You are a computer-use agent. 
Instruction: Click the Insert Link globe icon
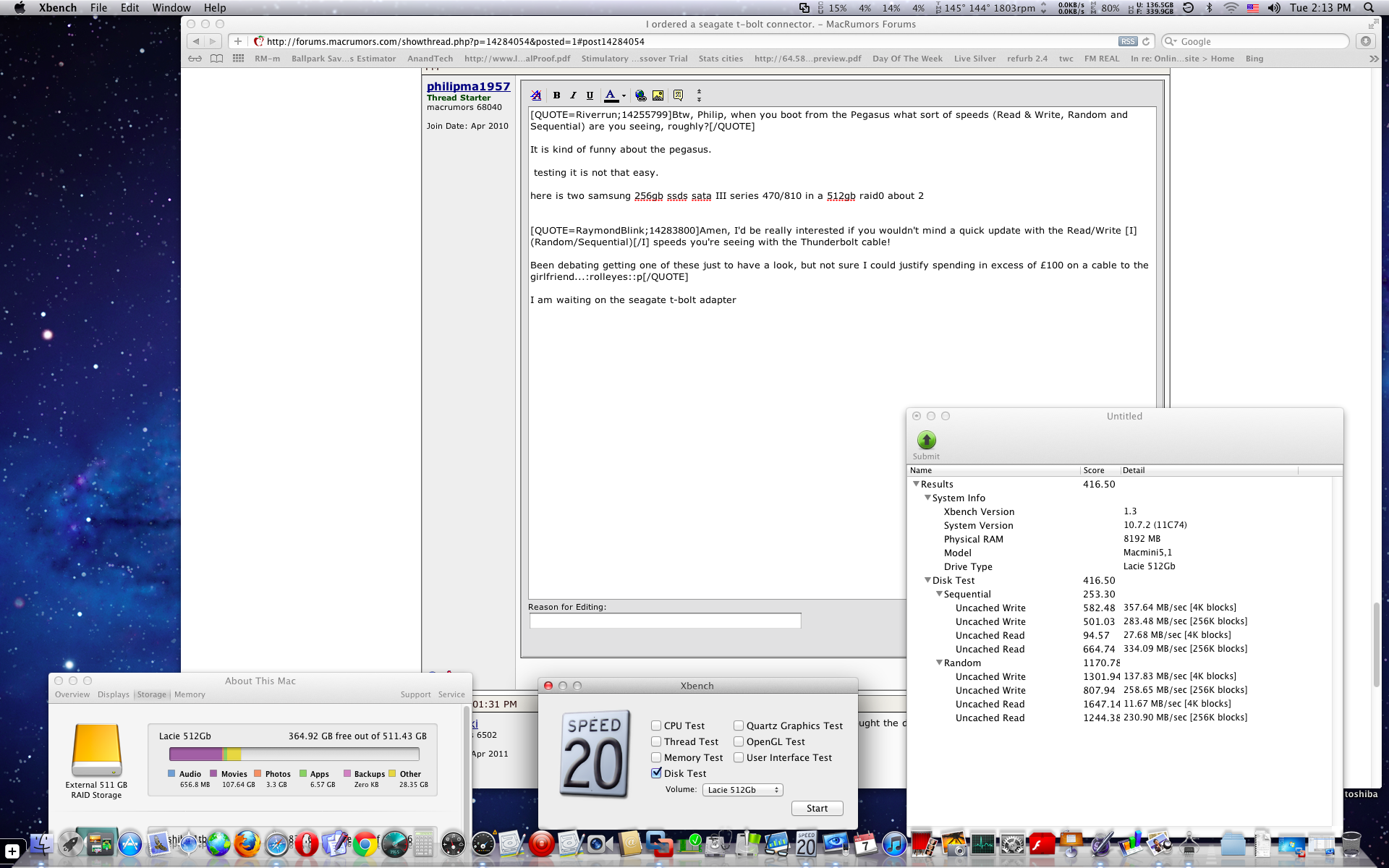point(640,95)
